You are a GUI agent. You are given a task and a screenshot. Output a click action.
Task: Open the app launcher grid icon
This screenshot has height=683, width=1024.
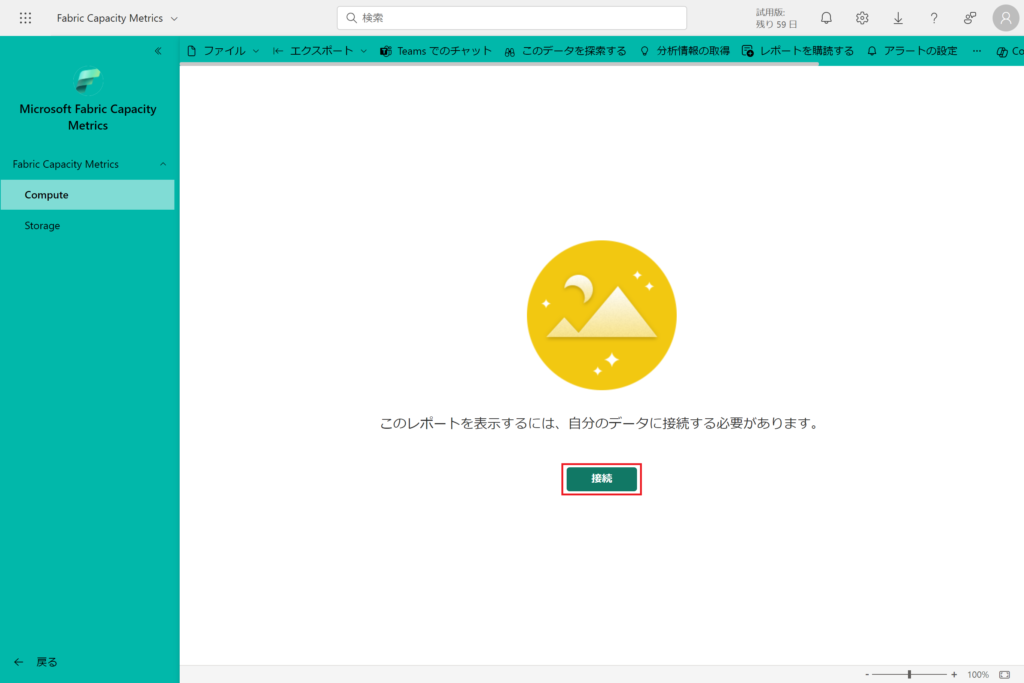click(x=25, y=18)
